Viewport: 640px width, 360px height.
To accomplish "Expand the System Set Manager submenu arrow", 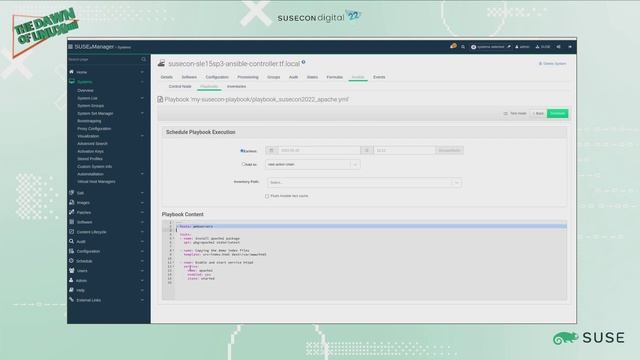I will point(142,113).
